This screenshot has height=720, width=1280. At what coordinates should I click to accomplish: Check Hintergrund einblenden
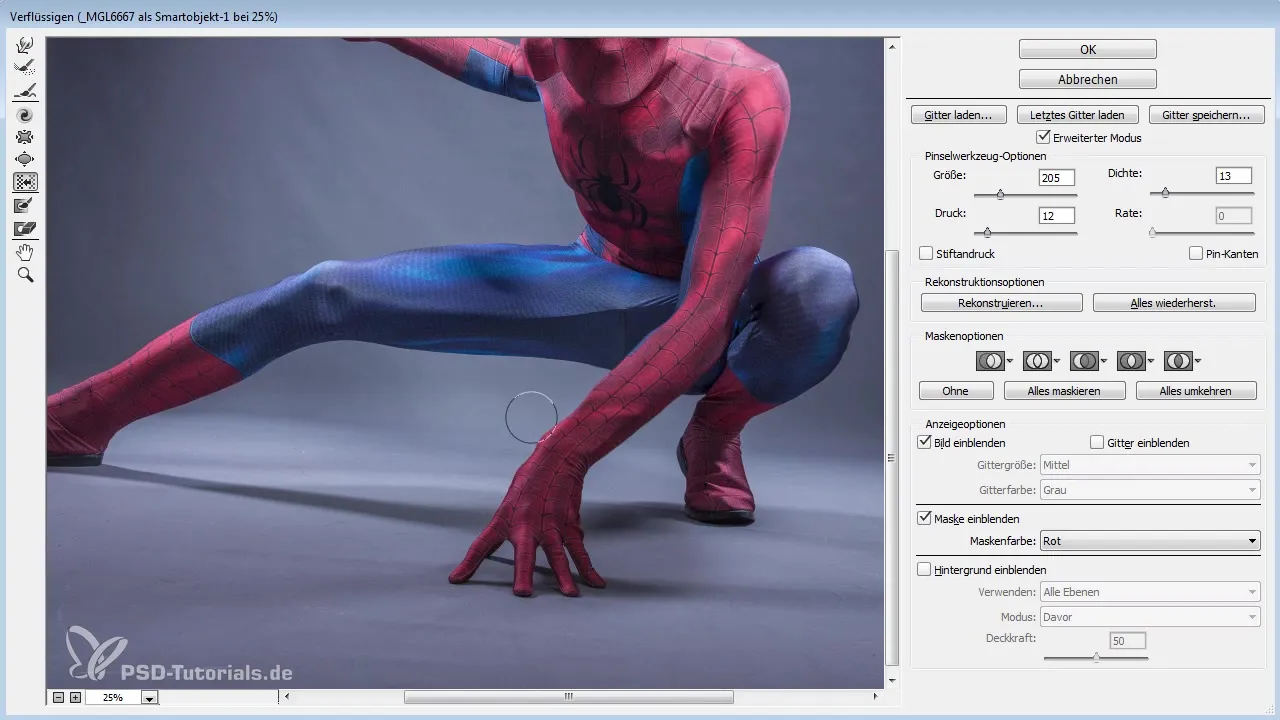(x=924, y=570)
